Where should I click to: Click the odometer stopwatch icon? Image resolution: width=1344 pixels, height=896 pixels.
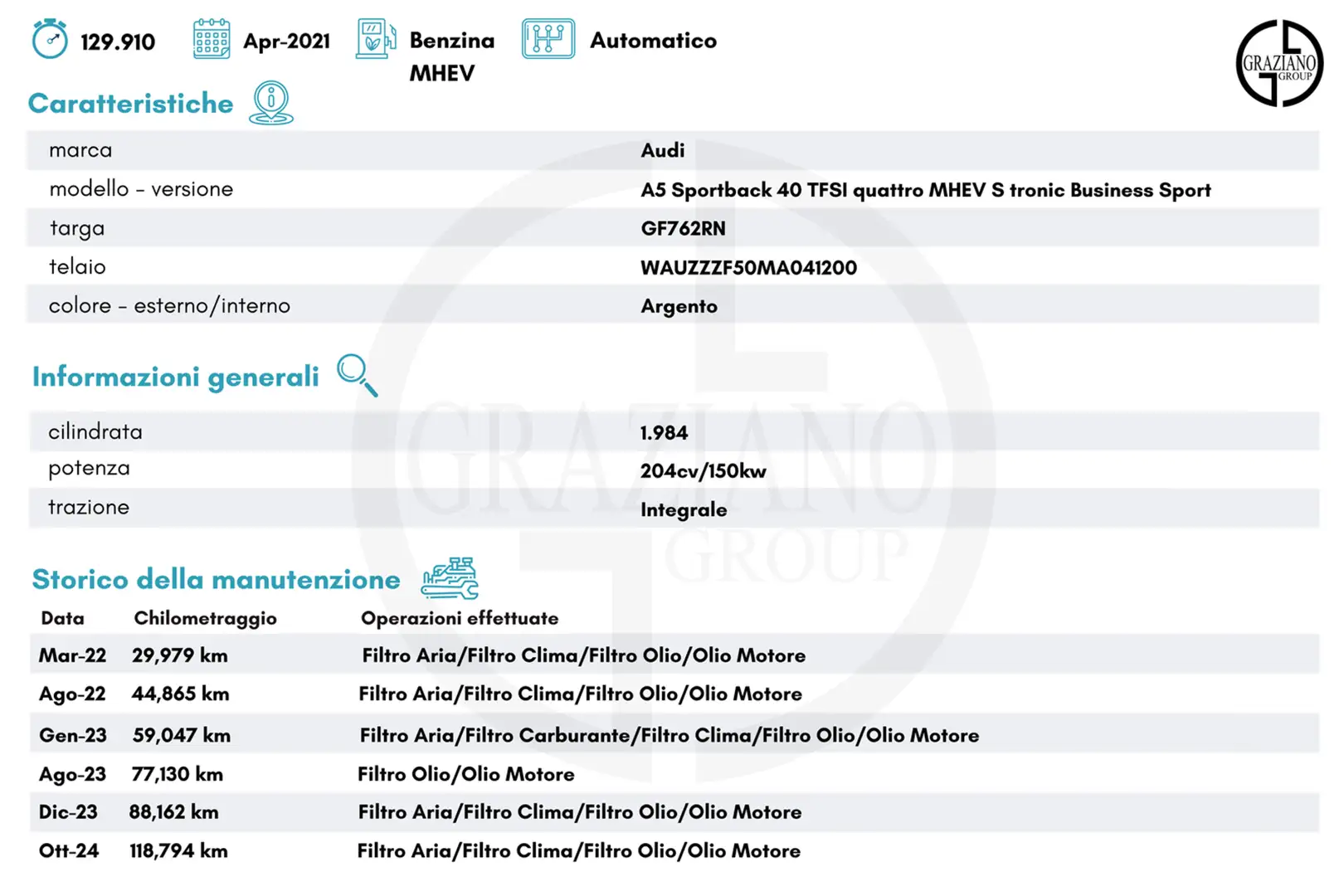[50, 39]
